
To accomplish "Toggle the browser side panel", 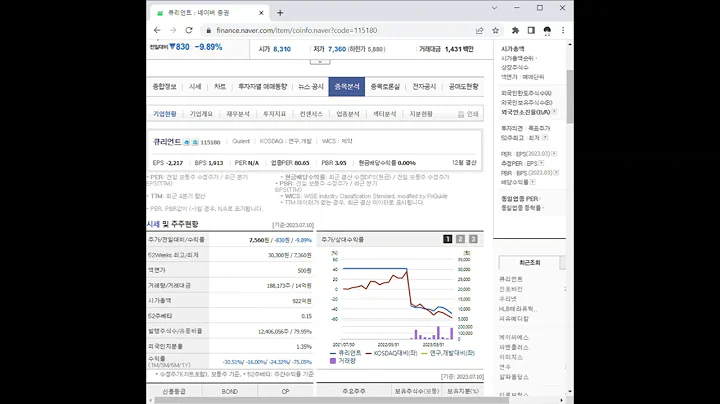I will point(531,30).
